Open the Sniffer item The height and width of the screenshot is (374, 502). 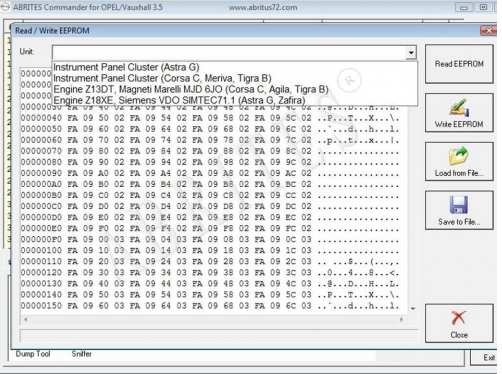click(x=82, y=354)
